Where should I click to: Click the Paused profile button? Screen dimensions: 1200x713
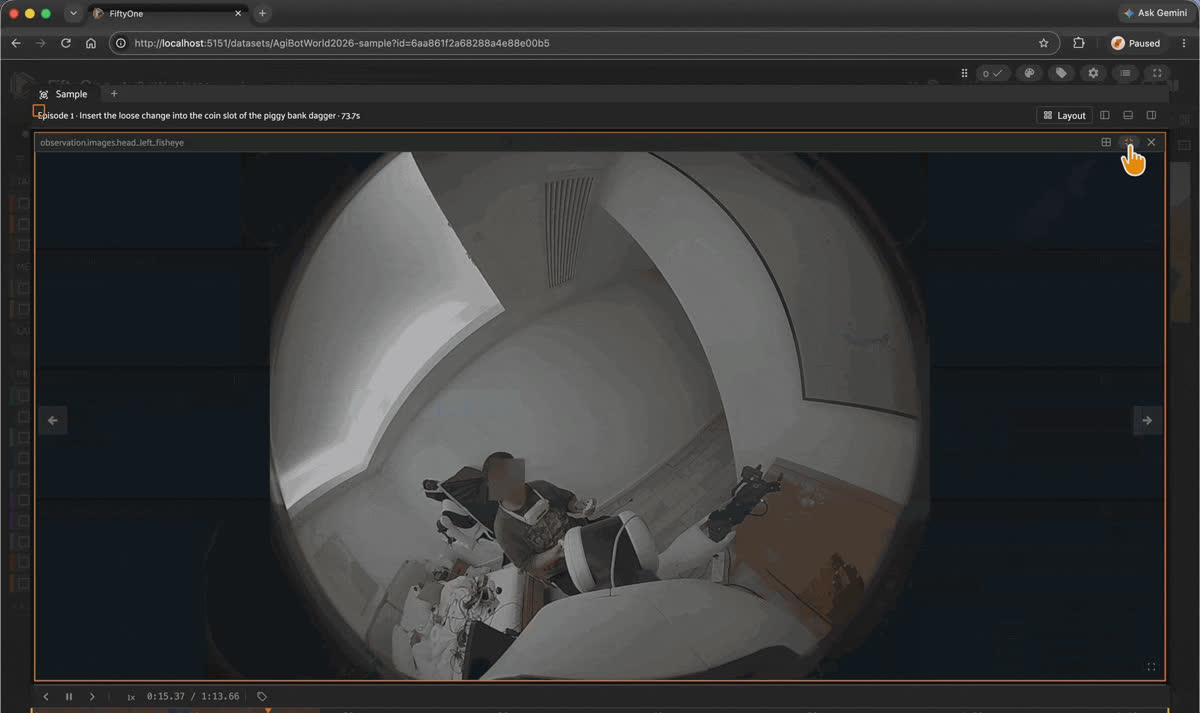pos(1136,43)
